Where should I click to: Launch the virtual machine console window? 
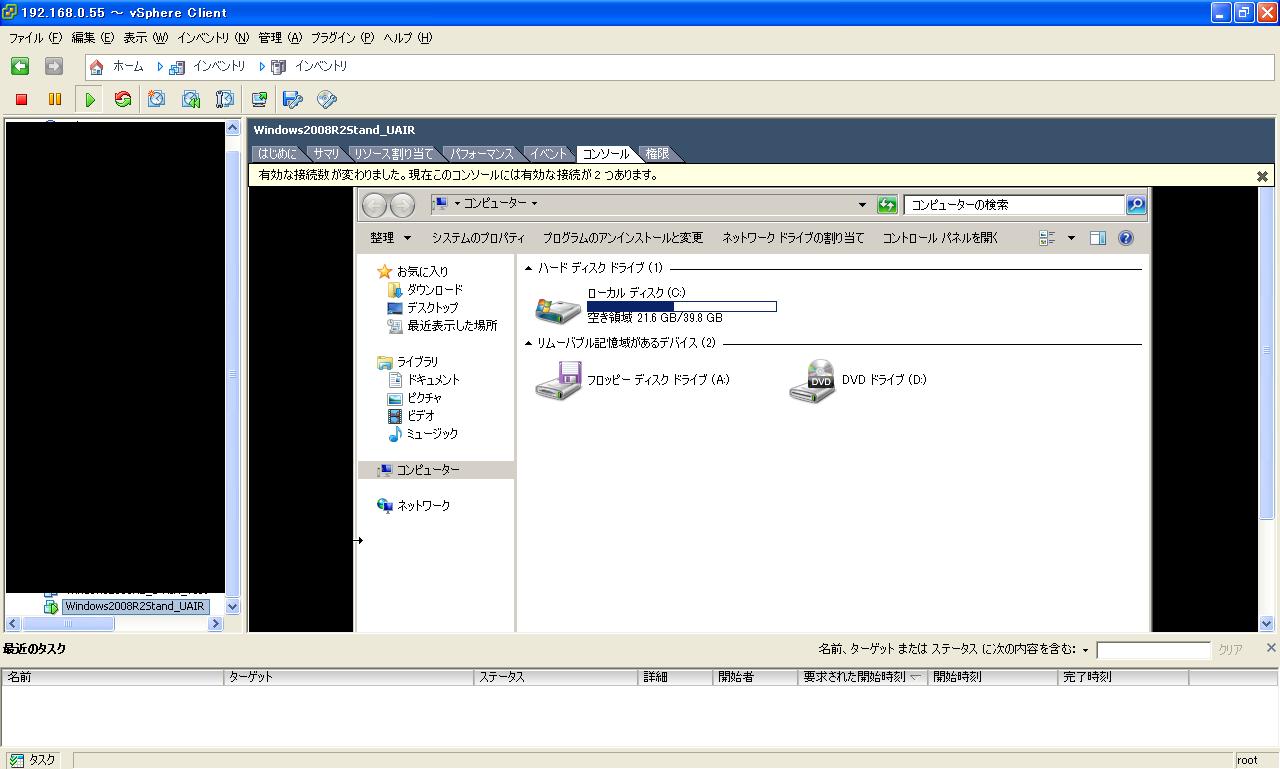[x=259, y=99]
